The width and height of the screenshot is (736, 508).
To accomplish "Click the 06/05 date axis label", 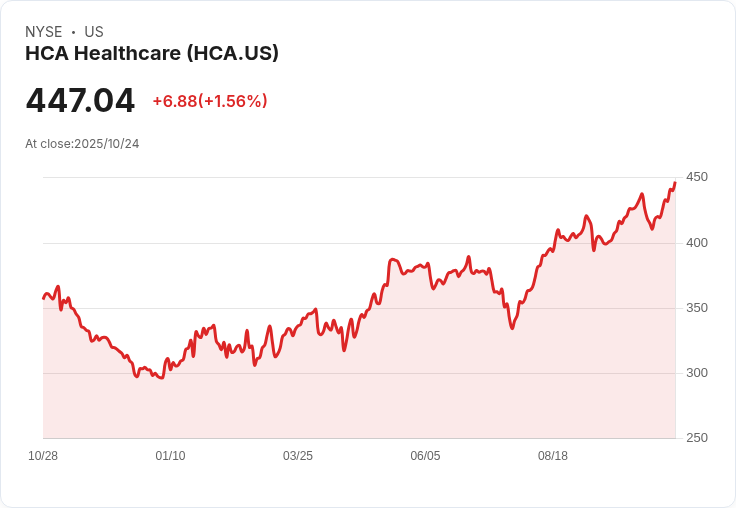I will pyautogui.click(x=425, y=456).
